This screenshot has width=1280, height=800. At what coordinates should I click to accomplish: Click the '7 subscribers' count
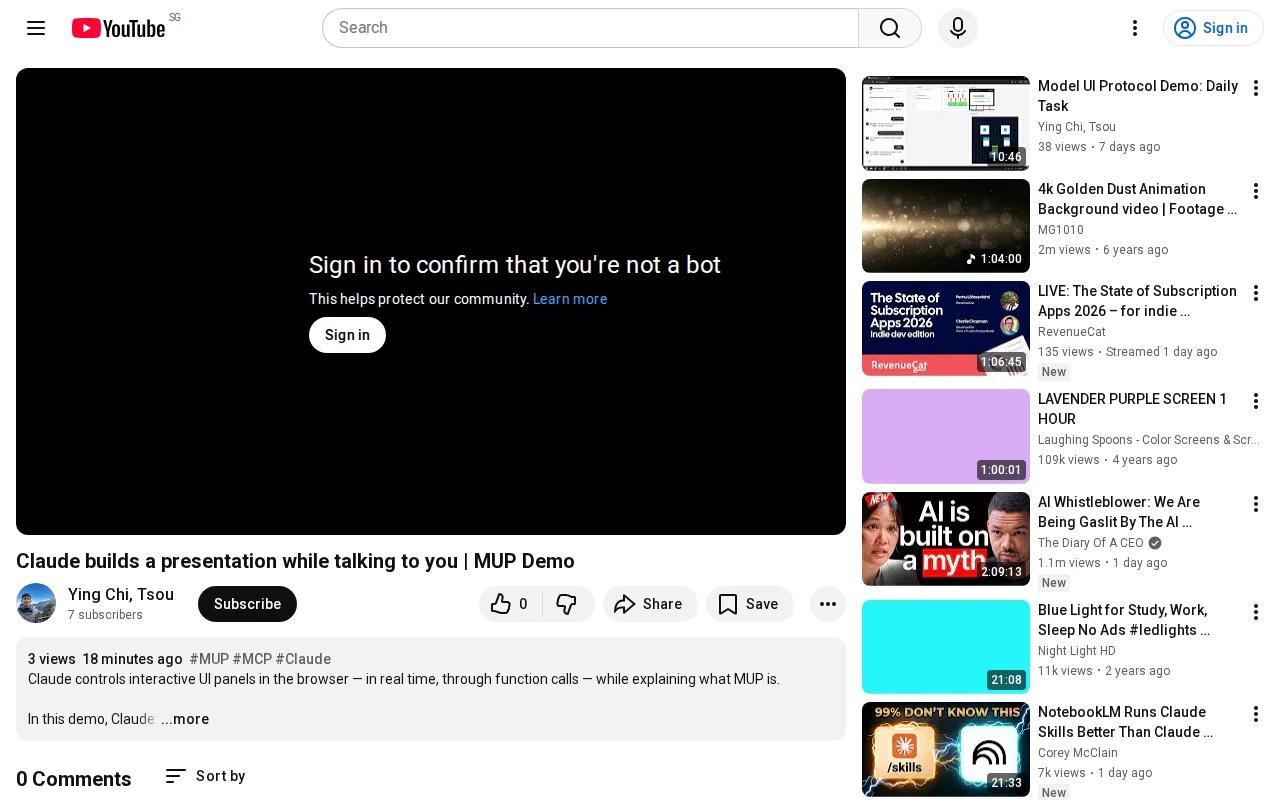click(105, 615)
